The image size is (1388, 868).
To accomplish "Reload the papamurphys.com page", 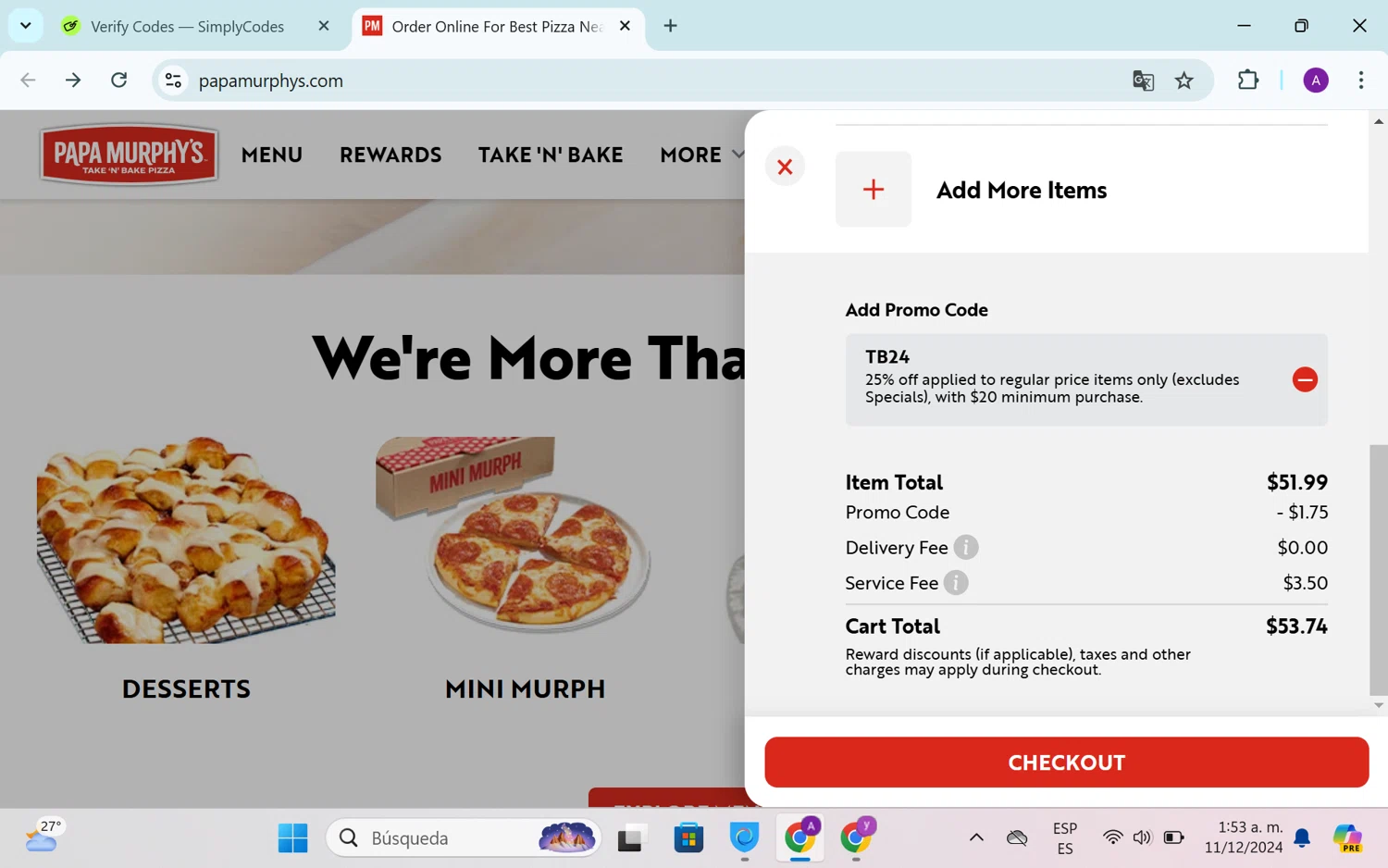I will [x=119, y=81].
